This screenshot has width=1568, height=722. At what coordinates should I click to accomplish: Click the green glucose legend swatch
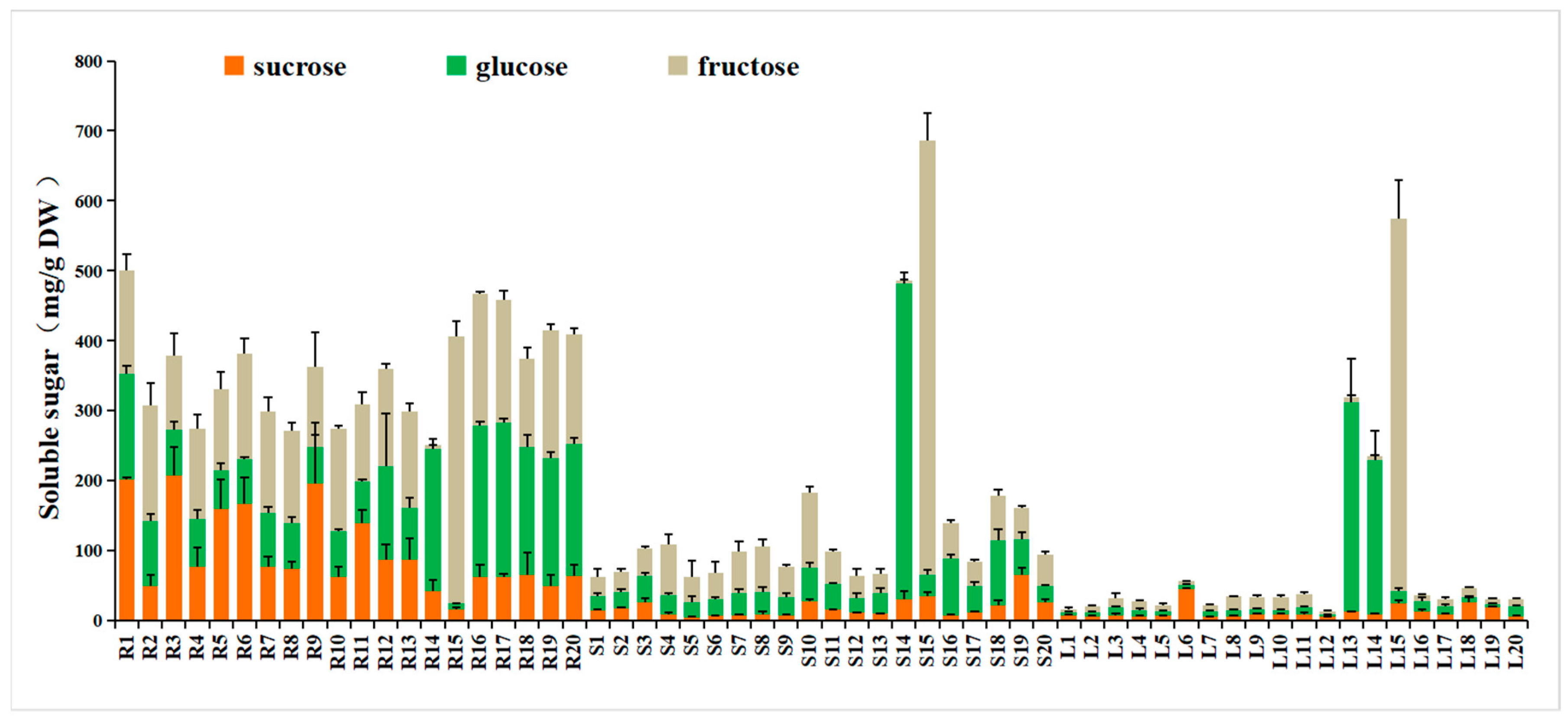coord(456,66)
